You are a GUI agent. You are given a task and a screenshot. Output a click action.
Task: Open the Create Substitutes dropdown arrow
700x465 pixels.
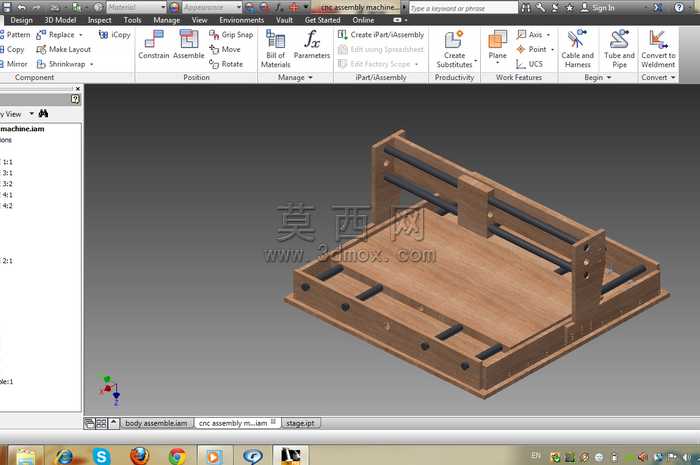[x=476, y=60]
